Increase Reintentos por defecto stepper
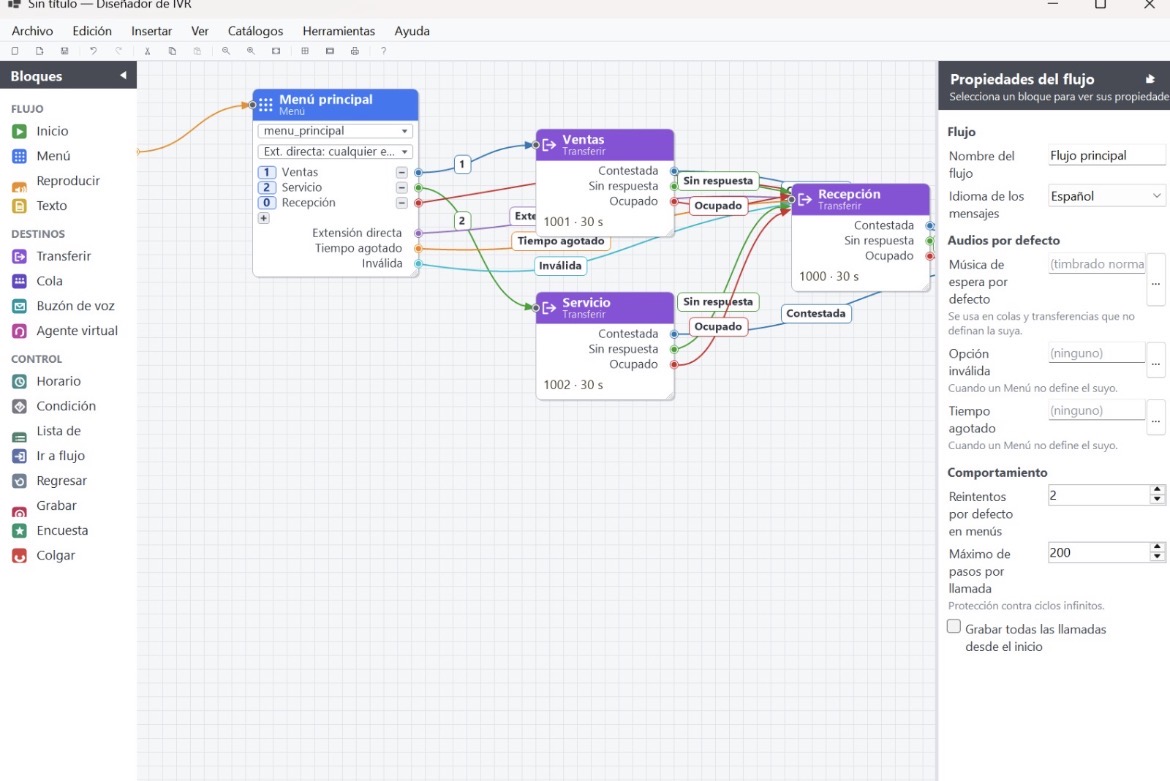Image resolution: width=1170 pixels, height=781 pixels. pos(1157,490)
